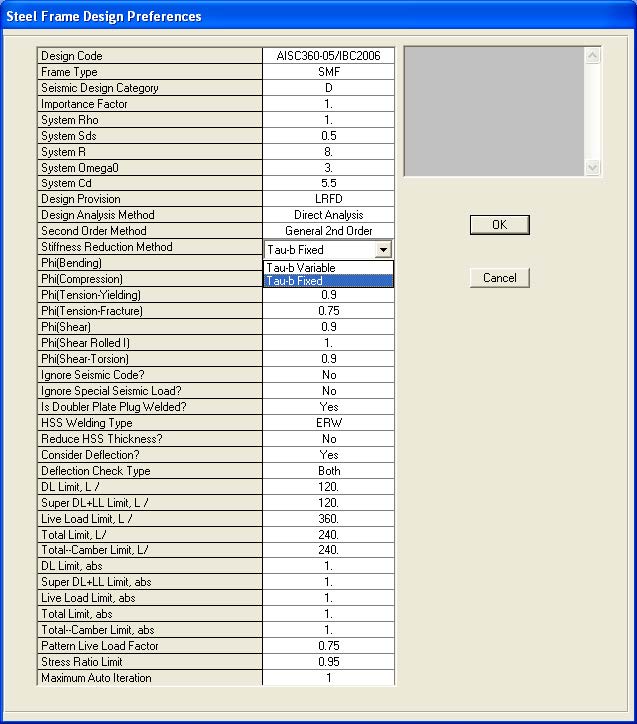Select the Design Code value AISC360-05/IBC2006
This screenshot has width=637, height=724.
point(328,56)
